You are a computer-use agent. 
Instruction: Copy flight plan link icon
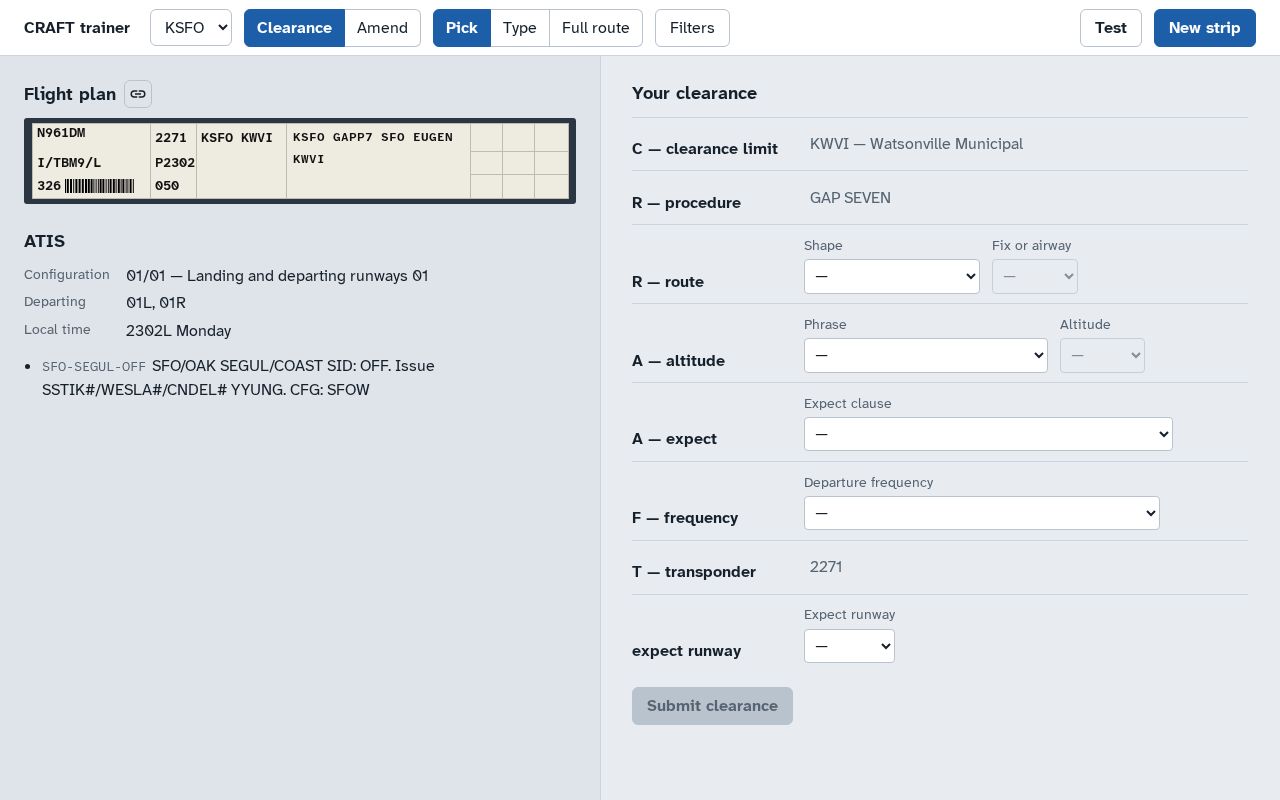click(138, 94)
